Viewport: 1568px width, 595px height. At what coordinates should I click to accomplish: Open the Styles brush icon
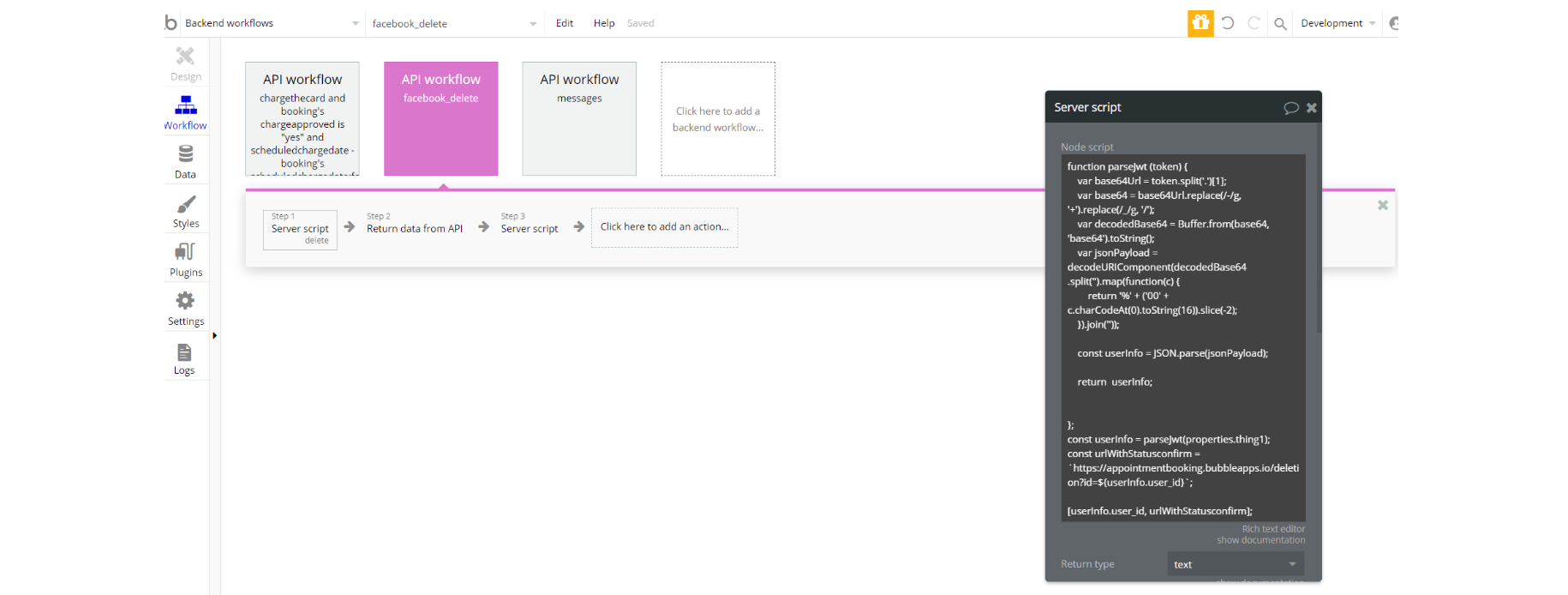point(186,204)
